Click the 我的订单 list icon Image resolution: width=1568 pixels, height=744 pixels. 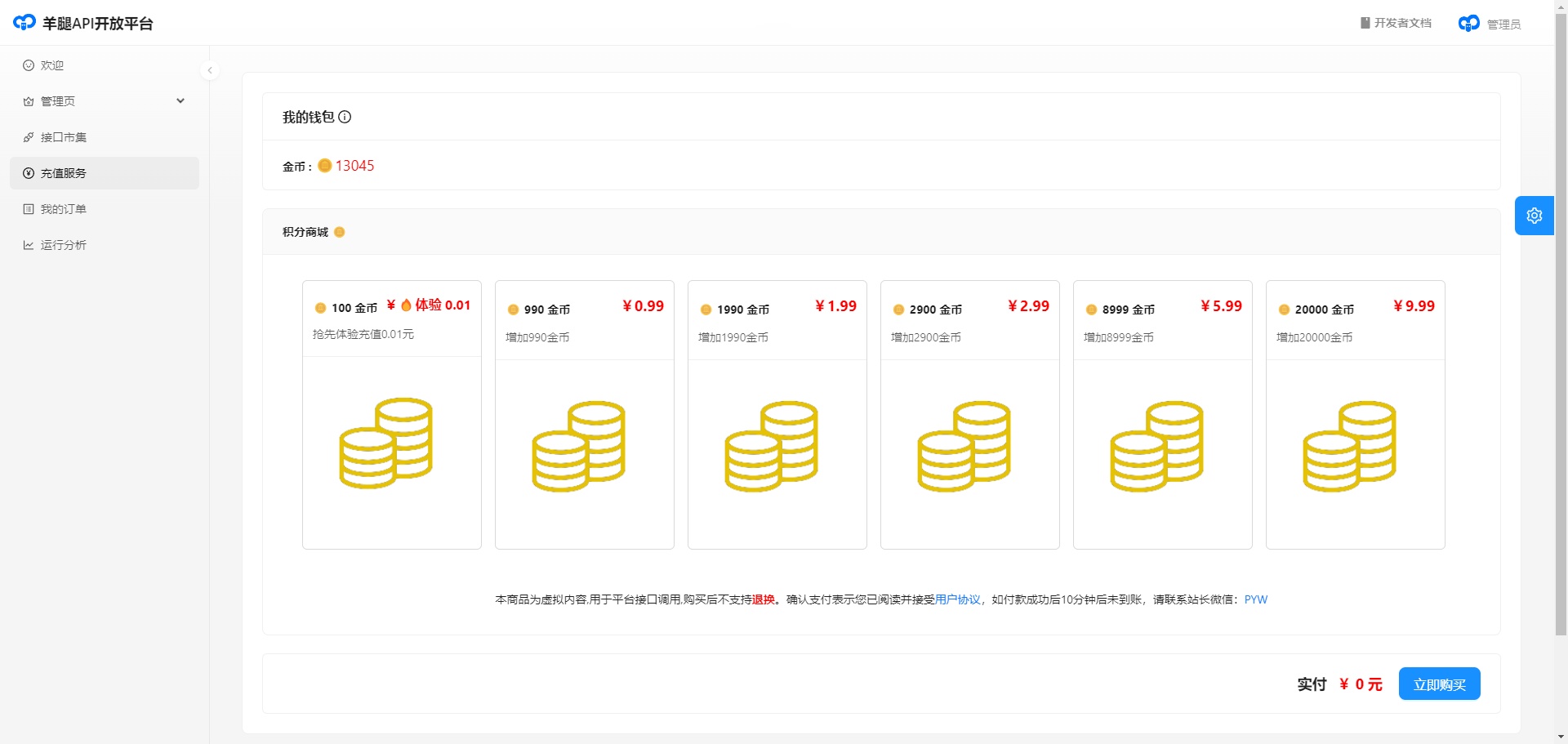(x=29, y=209)
